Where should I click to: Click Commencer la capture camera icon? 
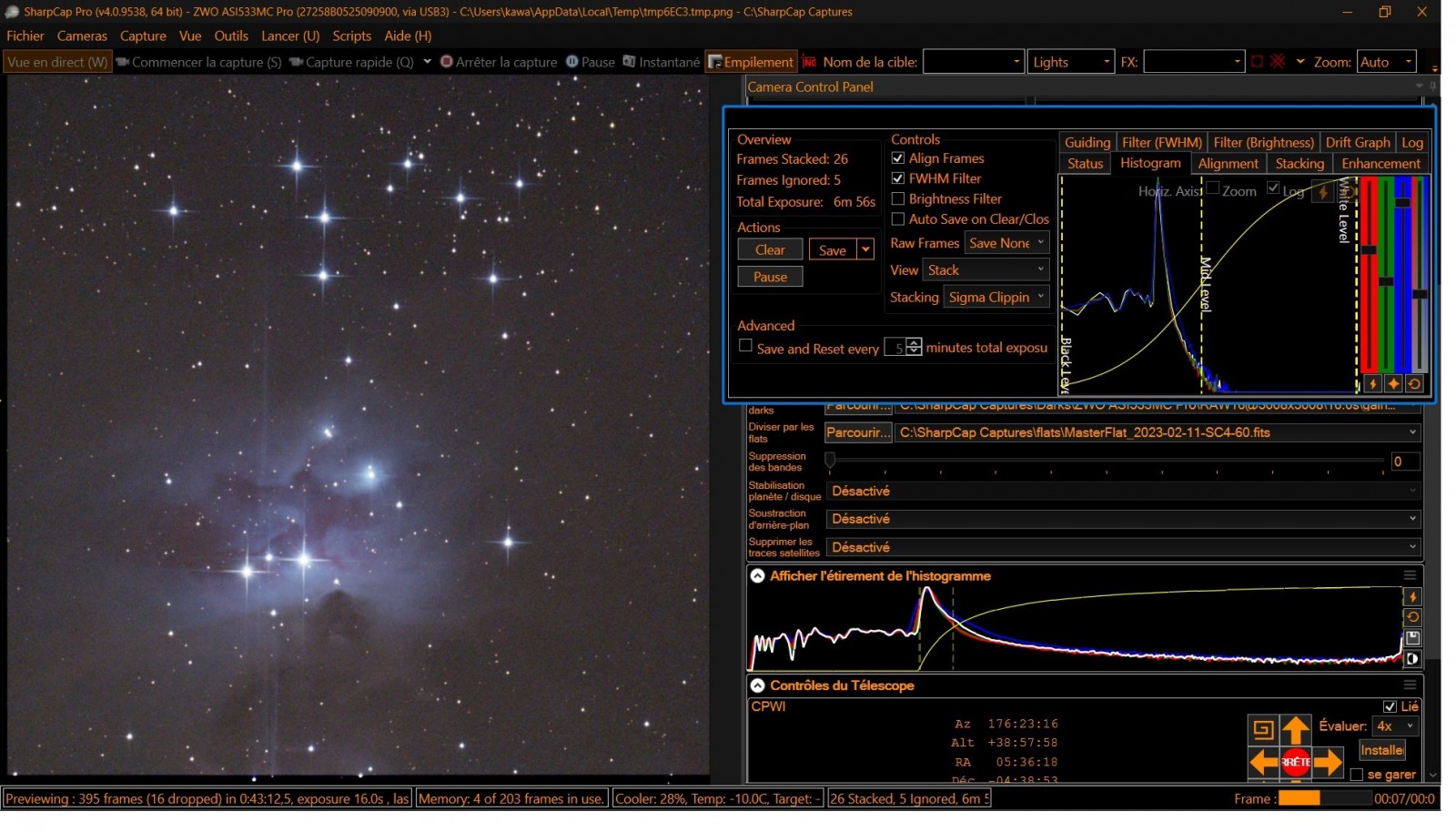point(122,62)
